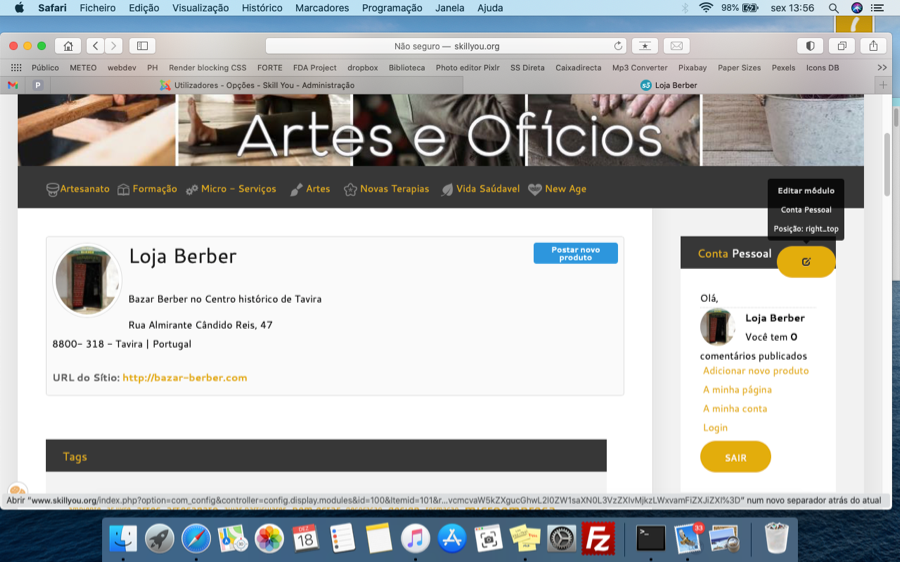Open System Preferences in the Dock

(x=561, y=539)
